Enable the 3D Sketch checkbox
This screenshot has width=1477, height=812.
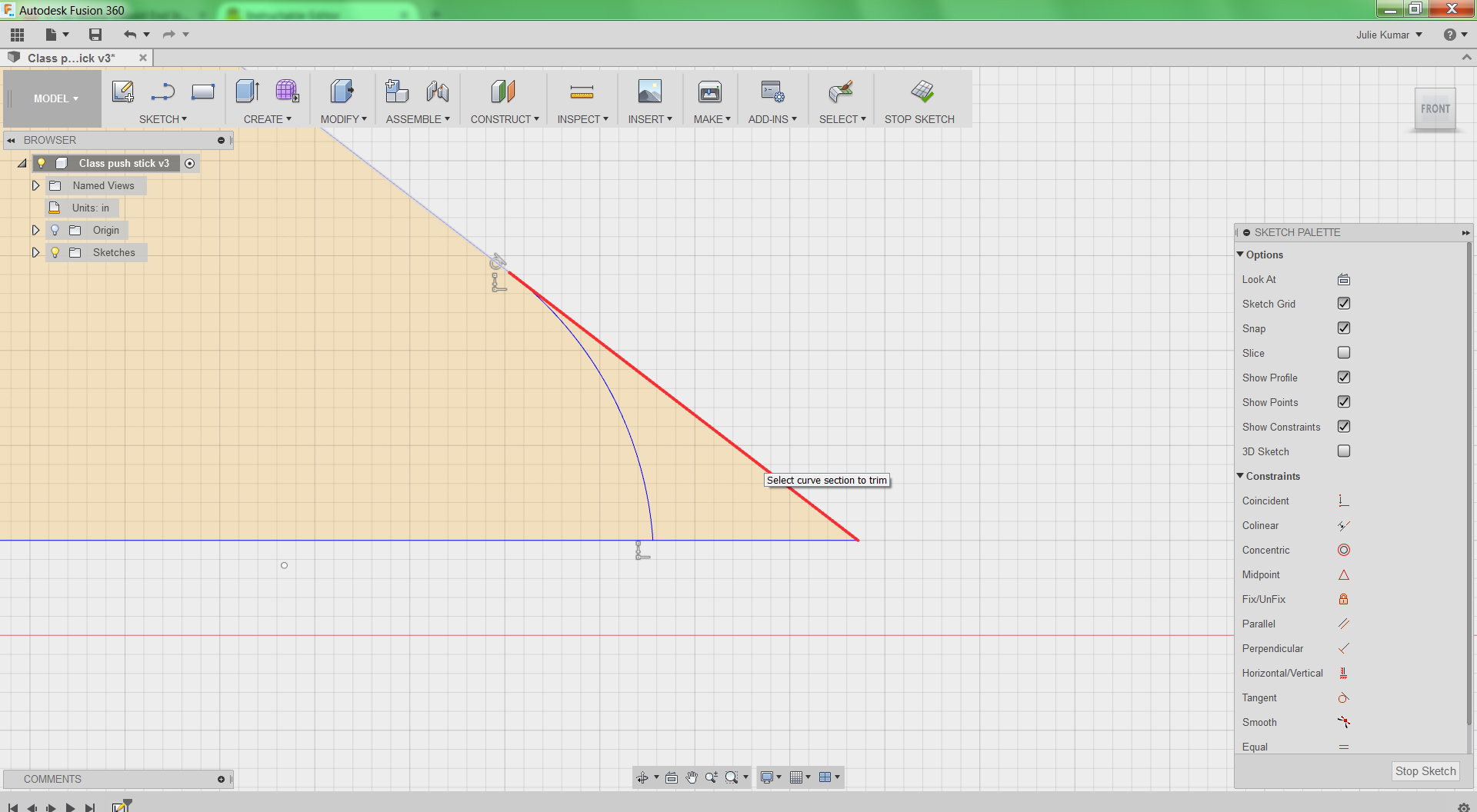[x=1344, y=451]
